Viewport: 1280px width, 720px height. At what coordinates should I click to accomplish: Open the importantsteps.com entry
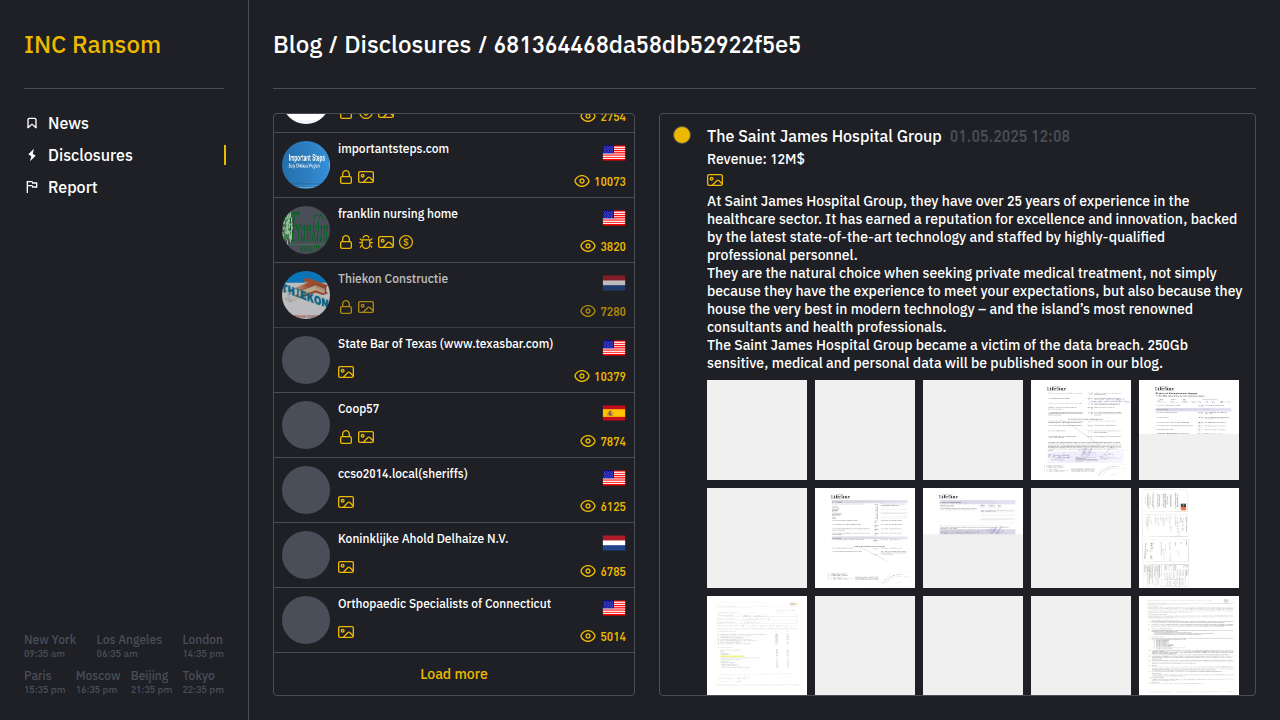454,165
